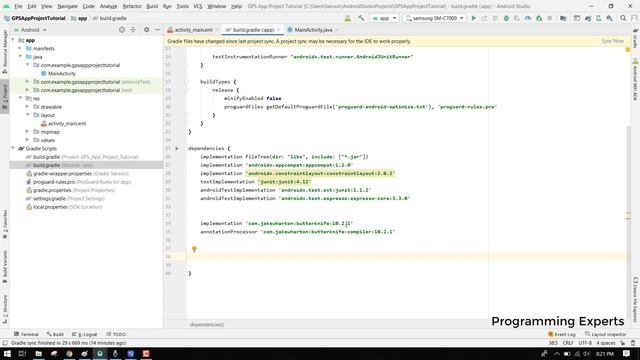
Task: Click the Stop button in the toolbar
Action: [x=550, y=18]
